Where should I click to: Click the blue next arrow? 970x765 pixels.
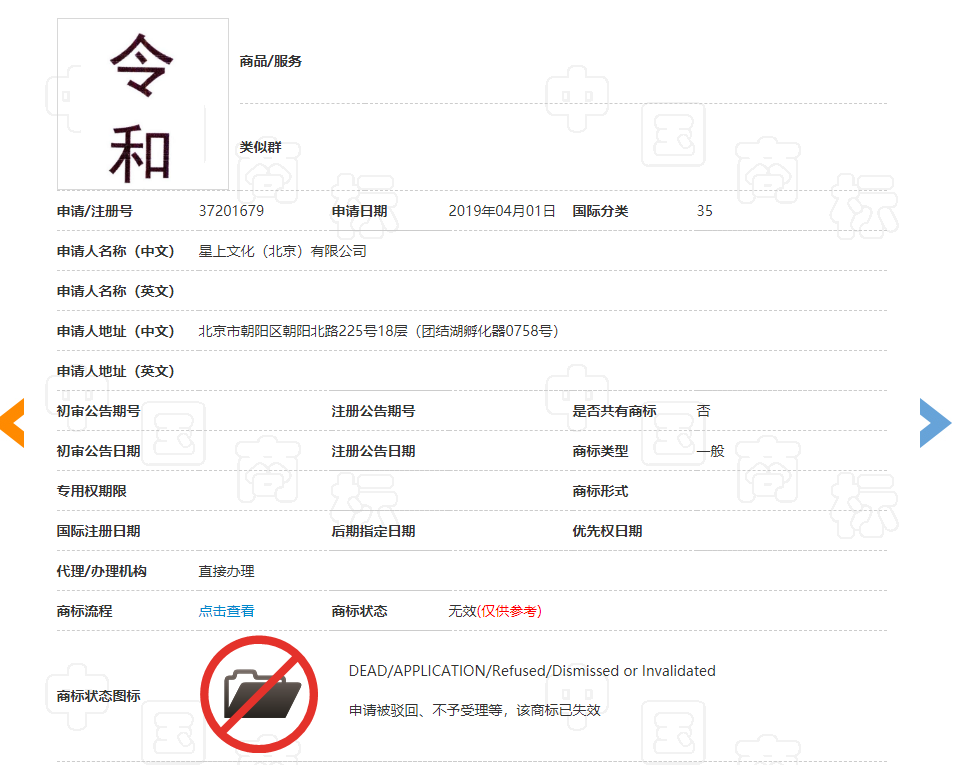tap(934, 422)
